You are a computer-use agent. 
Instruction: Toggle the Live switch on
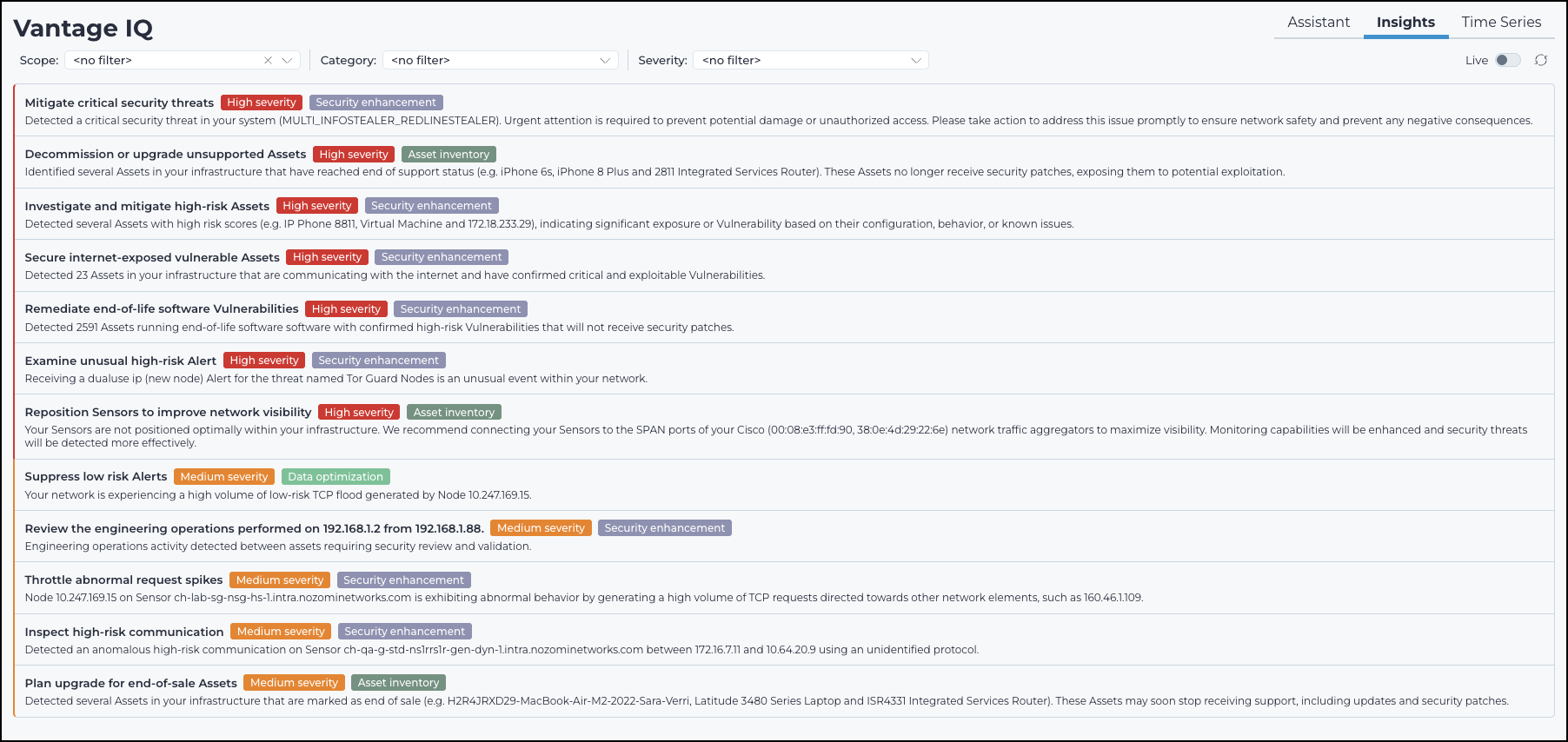[1507, 60]
